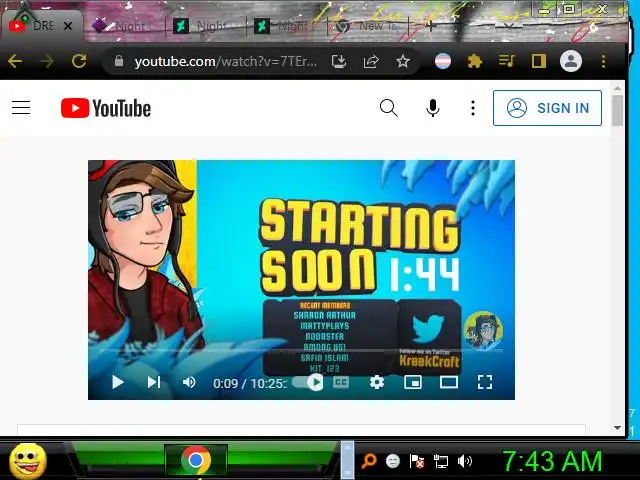This screenshot has width=640, height=480.
Task: Open a new tab with plus button
Action: point(430,26)
